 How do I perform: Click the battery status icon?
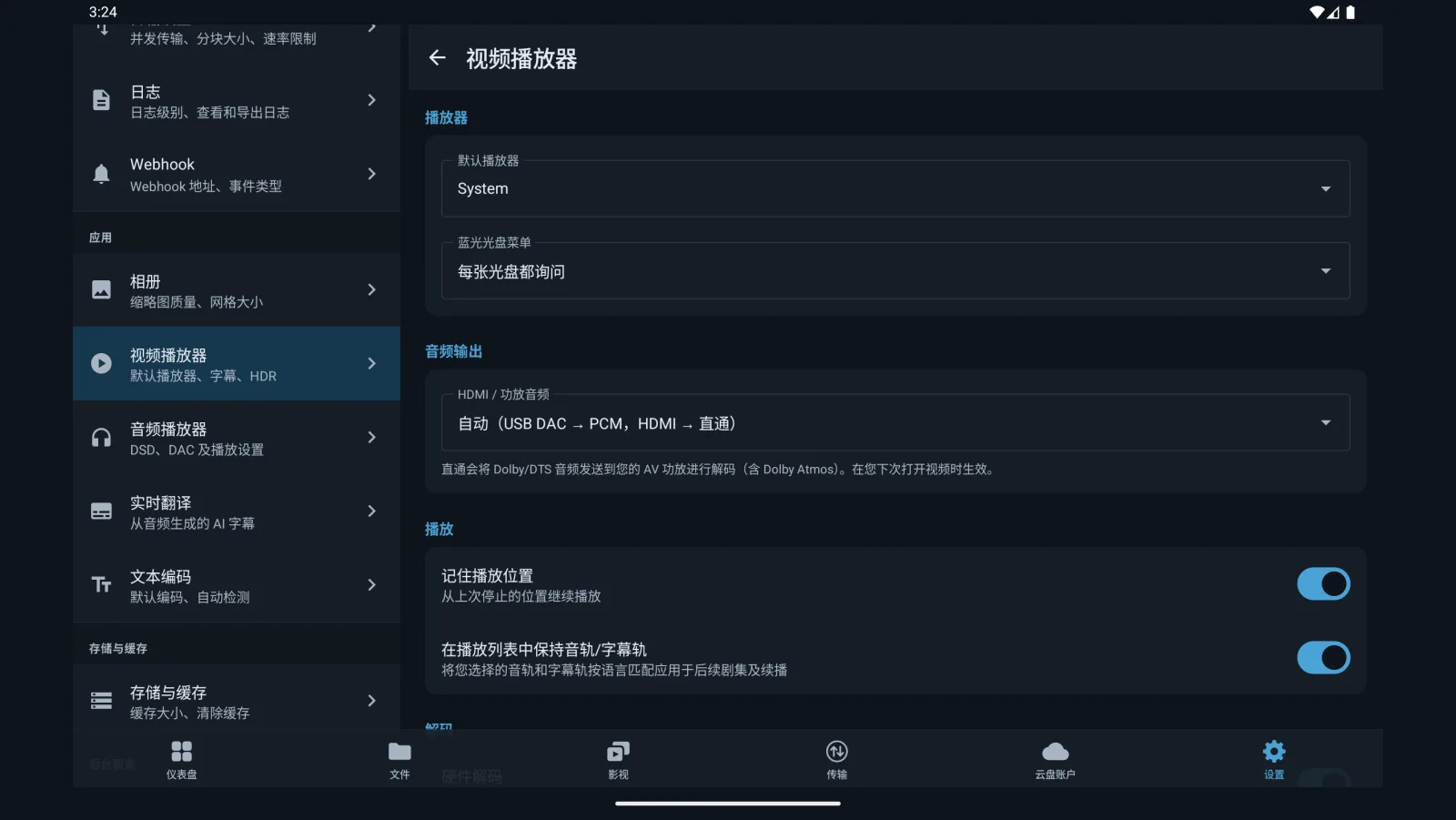pos(1350,12)
